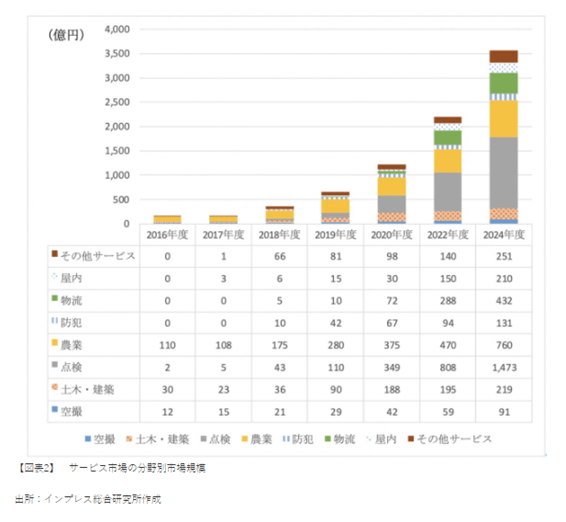The width and height of the screenshot is (566, 522).
Task: Click the brown その他サービス legend marker at bottom
Action: coord(410,439)
